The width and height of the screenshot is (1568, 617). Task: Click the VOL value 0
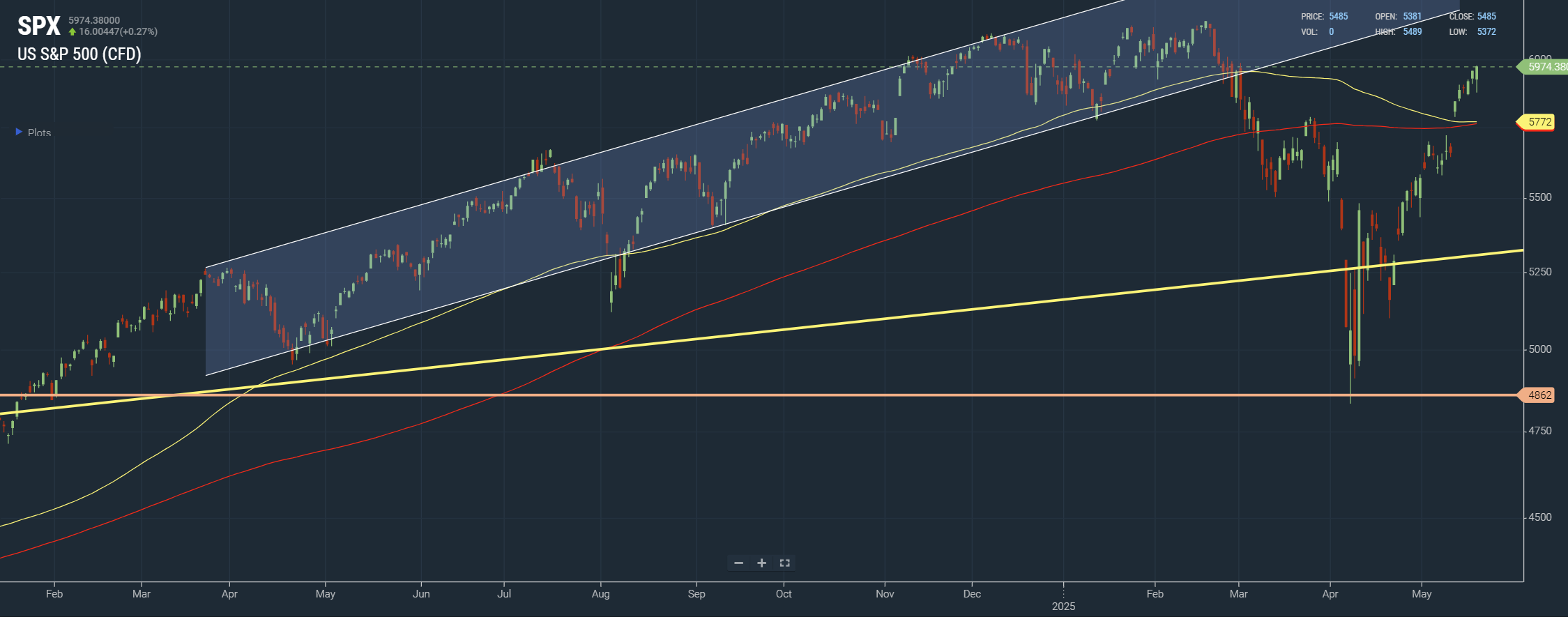tap(1332, 31)
